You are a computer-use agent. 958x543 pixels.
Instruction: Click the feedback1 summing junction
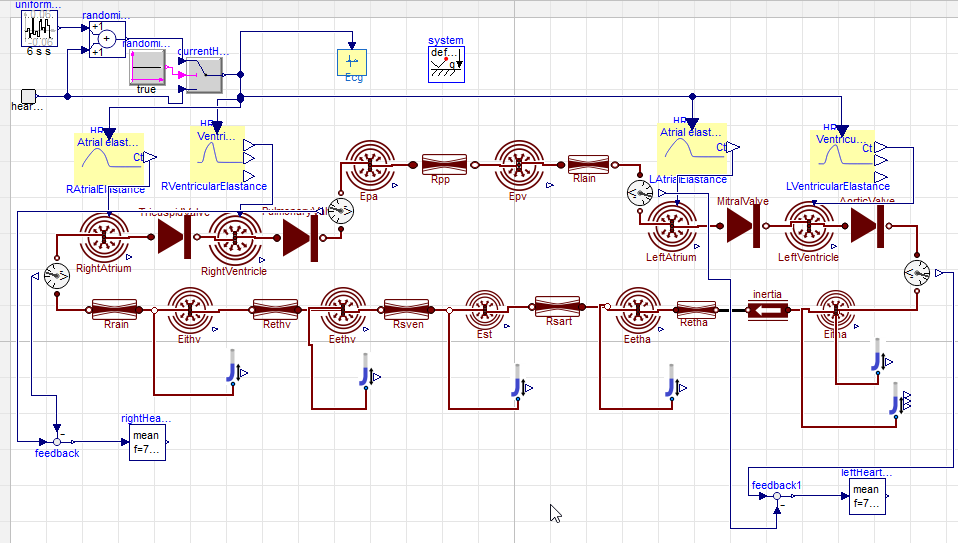tap(777, 496)
